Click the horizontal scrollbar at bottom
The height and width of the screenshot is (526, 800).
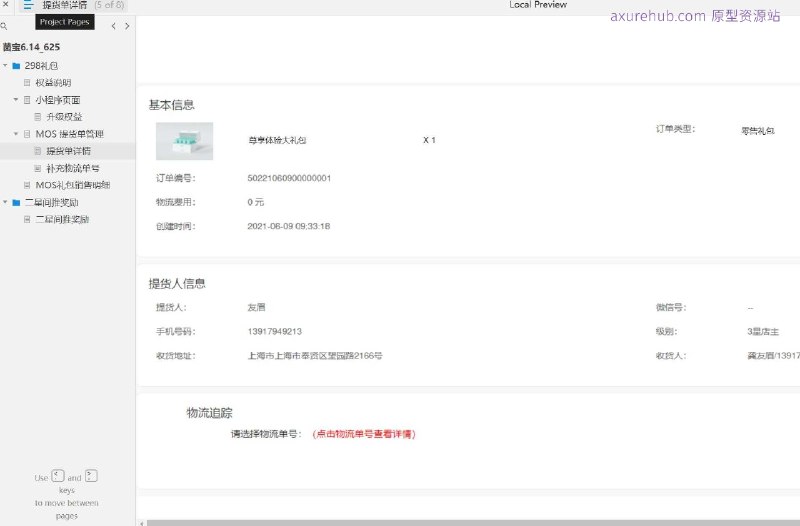[473, 523]
